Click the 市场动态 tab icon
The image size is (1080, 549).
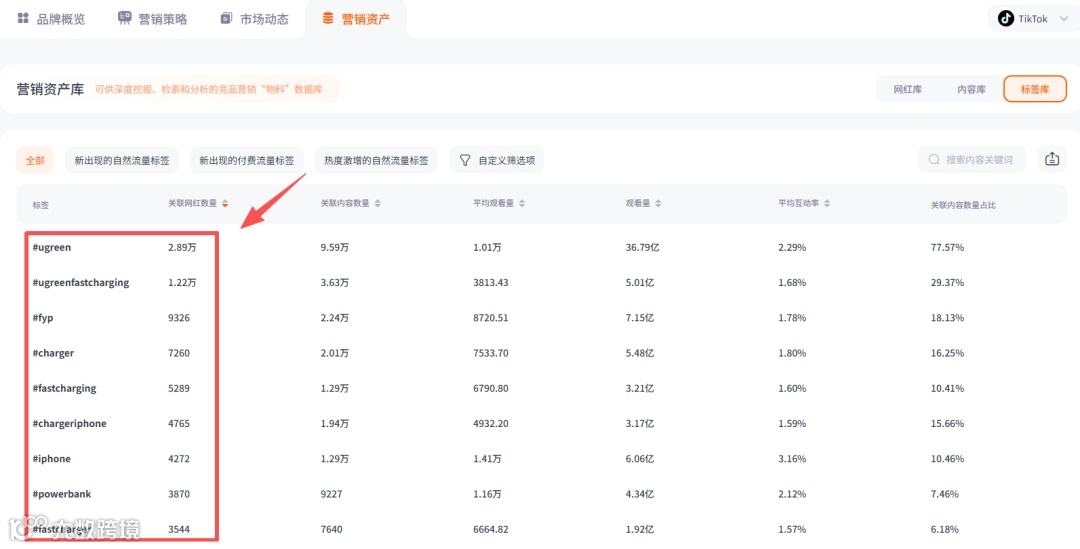(x=227, y=19)
